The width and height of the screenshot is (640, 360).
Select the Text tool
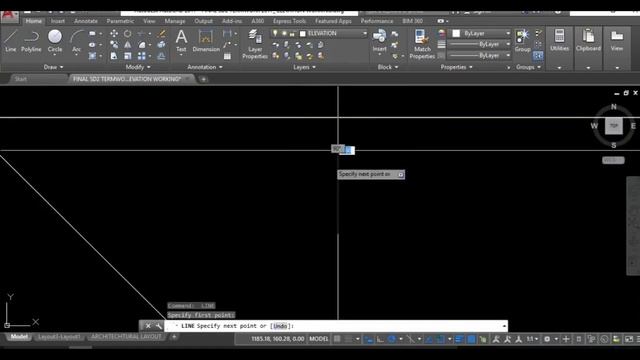tap(181, 41)
